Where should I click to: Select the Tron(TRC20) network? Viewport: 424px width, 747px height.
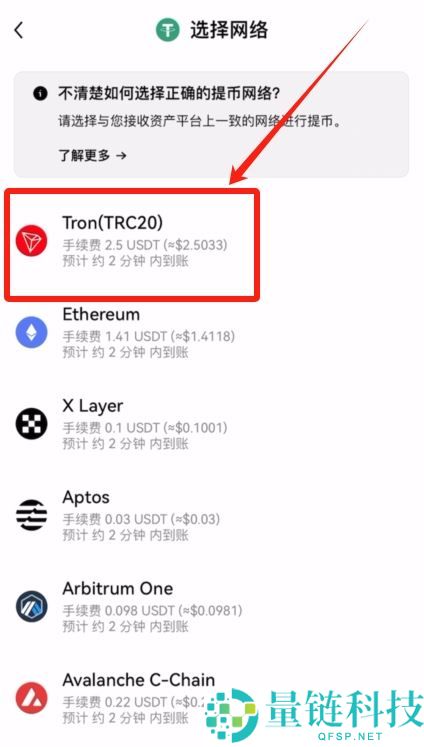[x=132, y=244]
